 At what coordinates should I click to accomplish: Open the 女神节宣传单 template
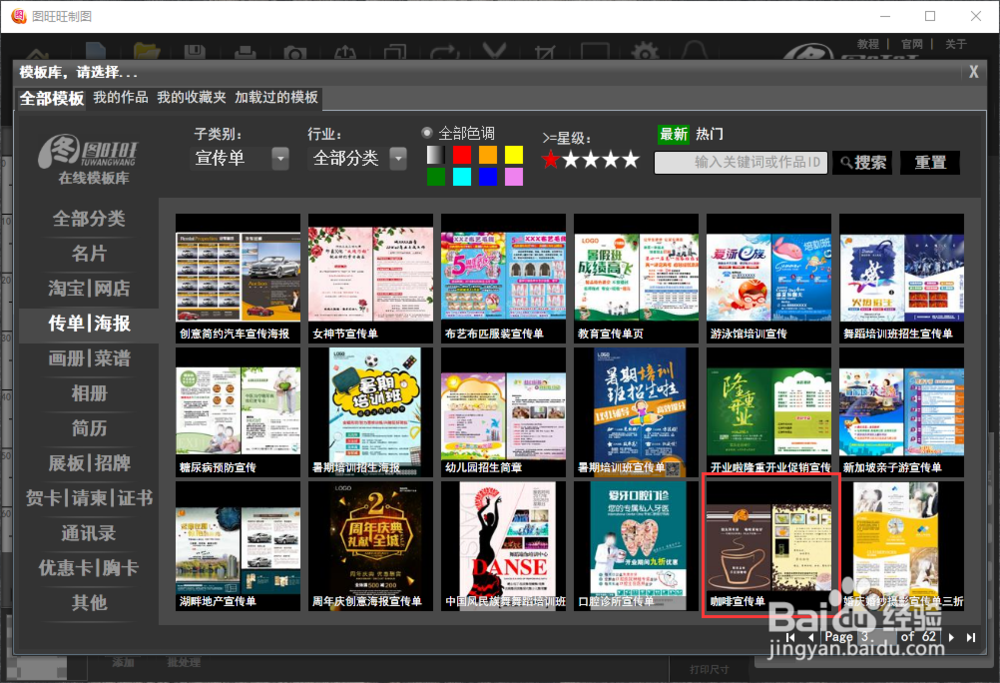371,278
